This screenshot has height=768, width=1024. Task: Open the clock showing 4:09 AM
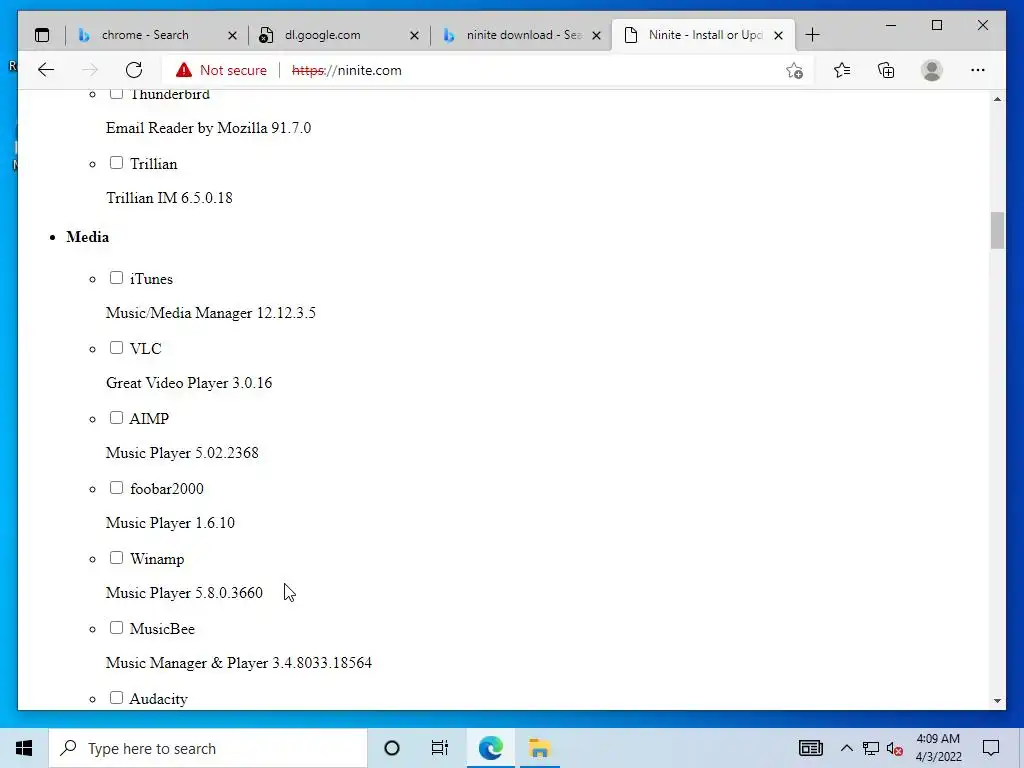point(938,748)
